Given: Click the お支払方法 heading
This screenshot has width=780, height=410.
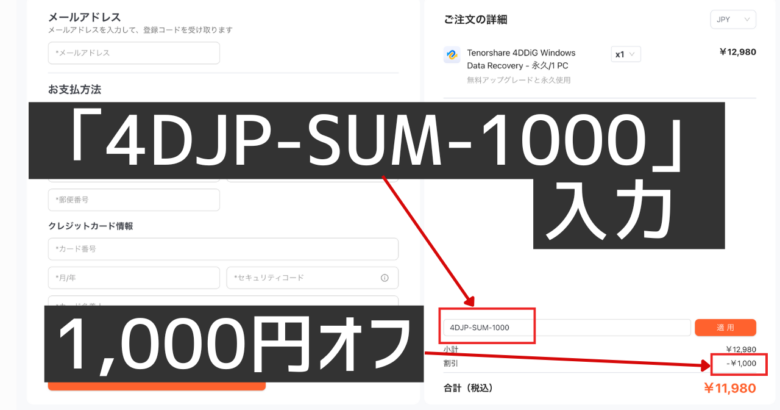Looking at the screenshot, I should 75,90.
